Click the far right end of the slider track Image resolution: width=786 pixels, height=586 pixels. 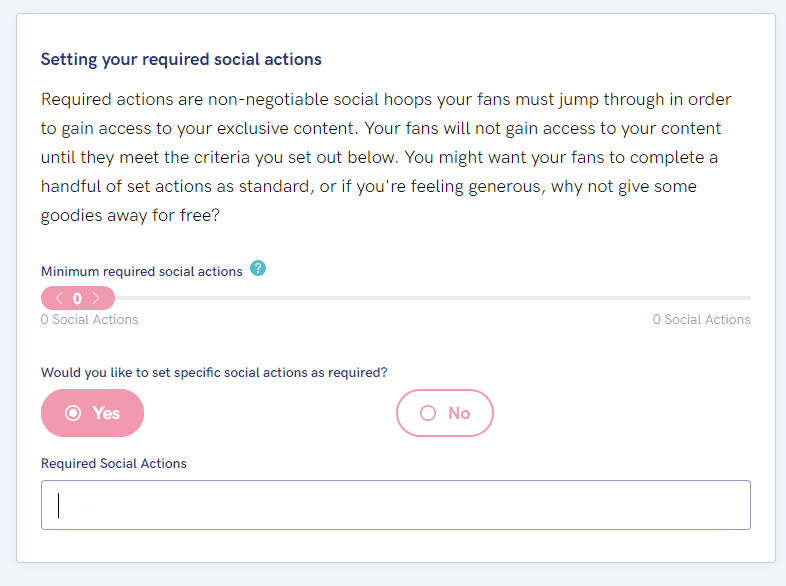click(748, 298)
